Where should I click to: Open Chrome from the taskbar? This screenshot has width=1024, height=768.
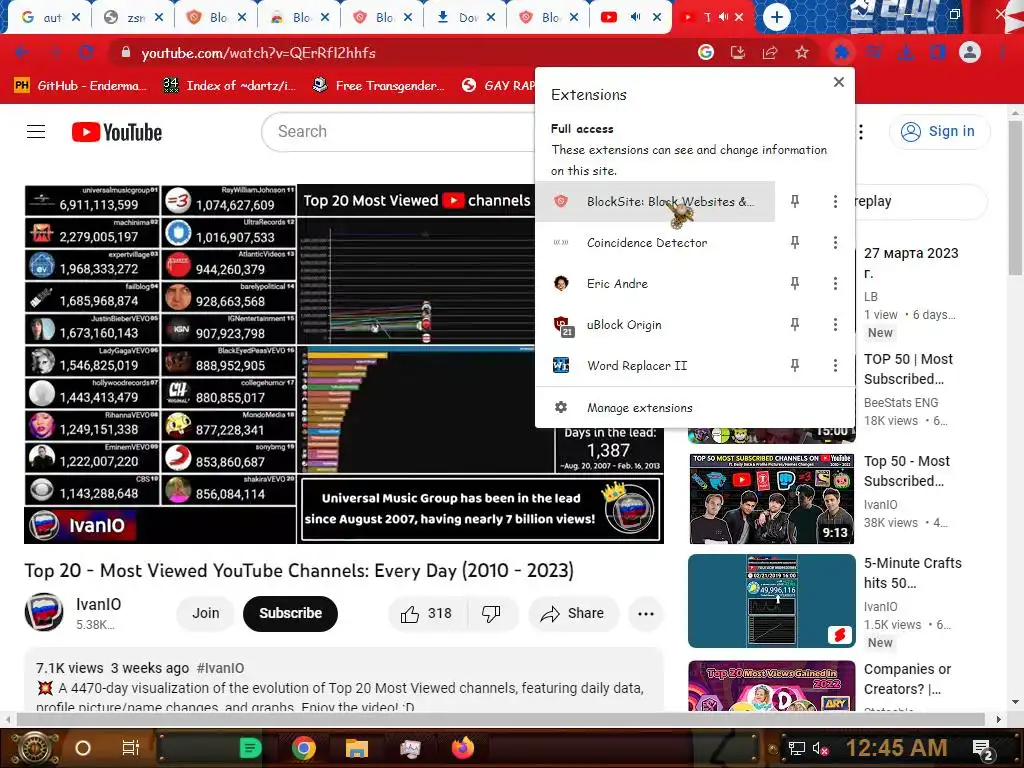(303, 748)
